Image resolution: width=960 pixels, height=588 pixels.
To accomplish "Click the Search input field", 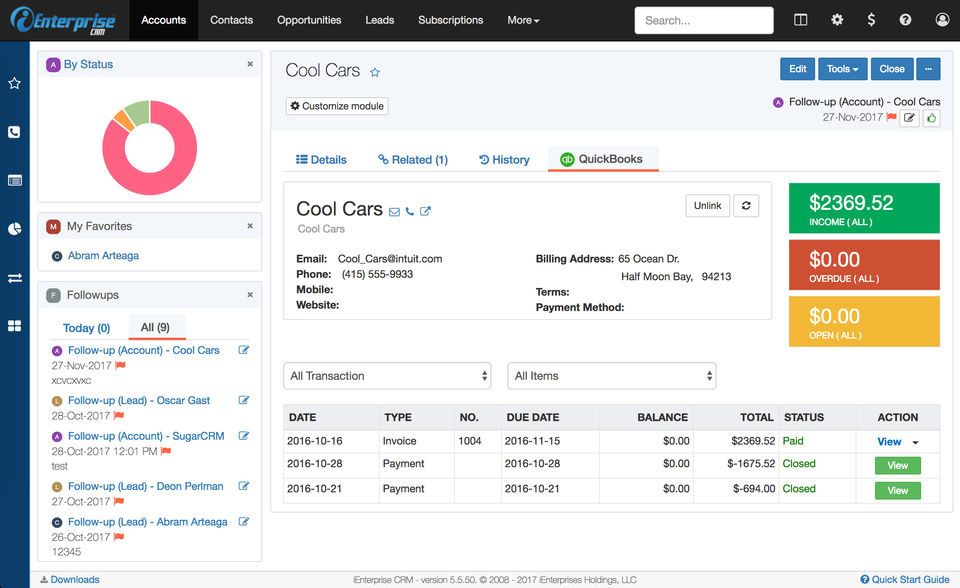I will pos(703,20).
